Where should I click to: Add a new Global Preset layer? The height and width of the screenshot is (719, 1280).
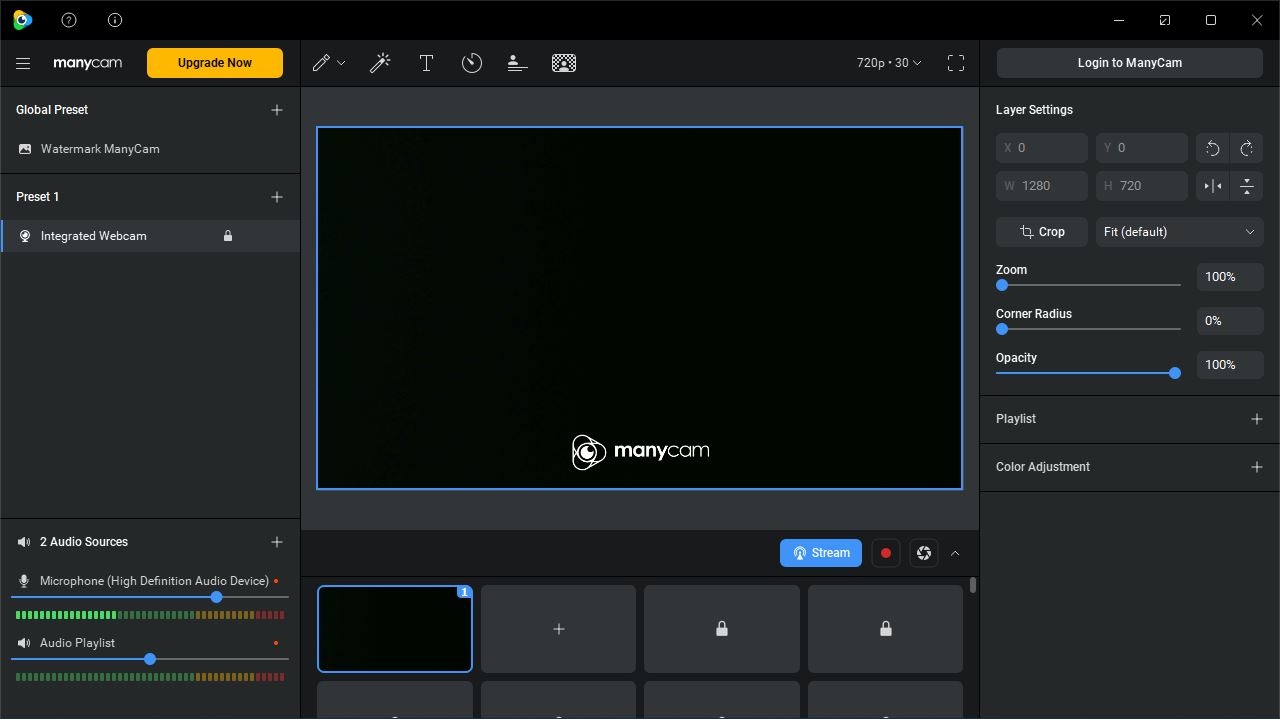click(277, 110)
